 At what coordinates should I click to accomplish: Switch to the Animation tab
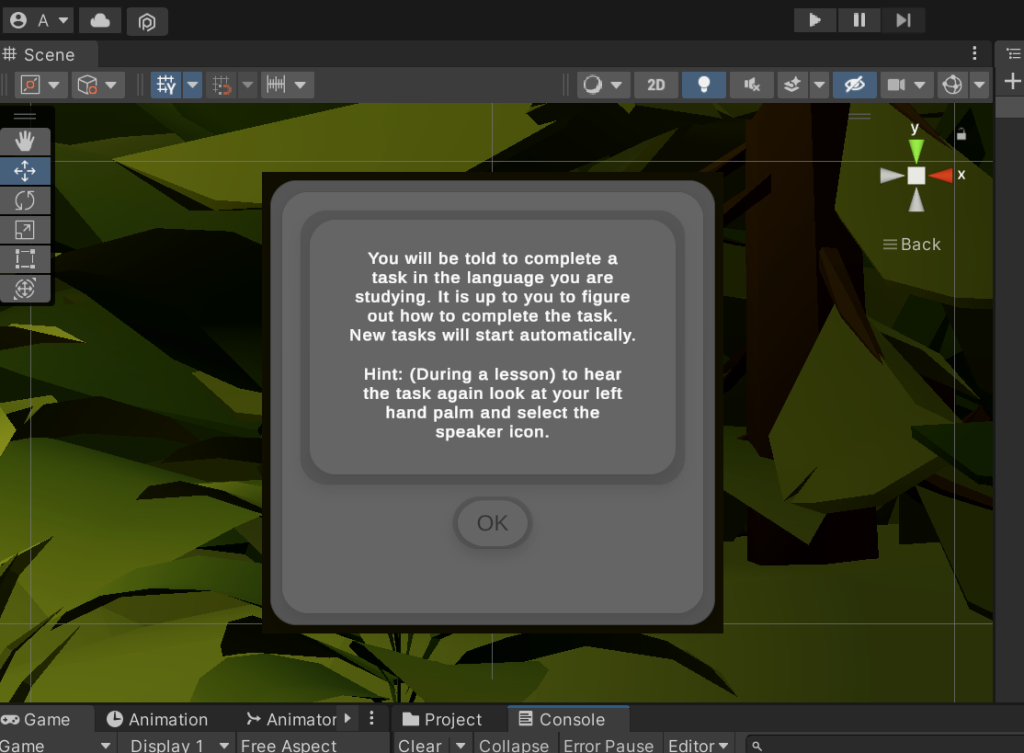157,719
